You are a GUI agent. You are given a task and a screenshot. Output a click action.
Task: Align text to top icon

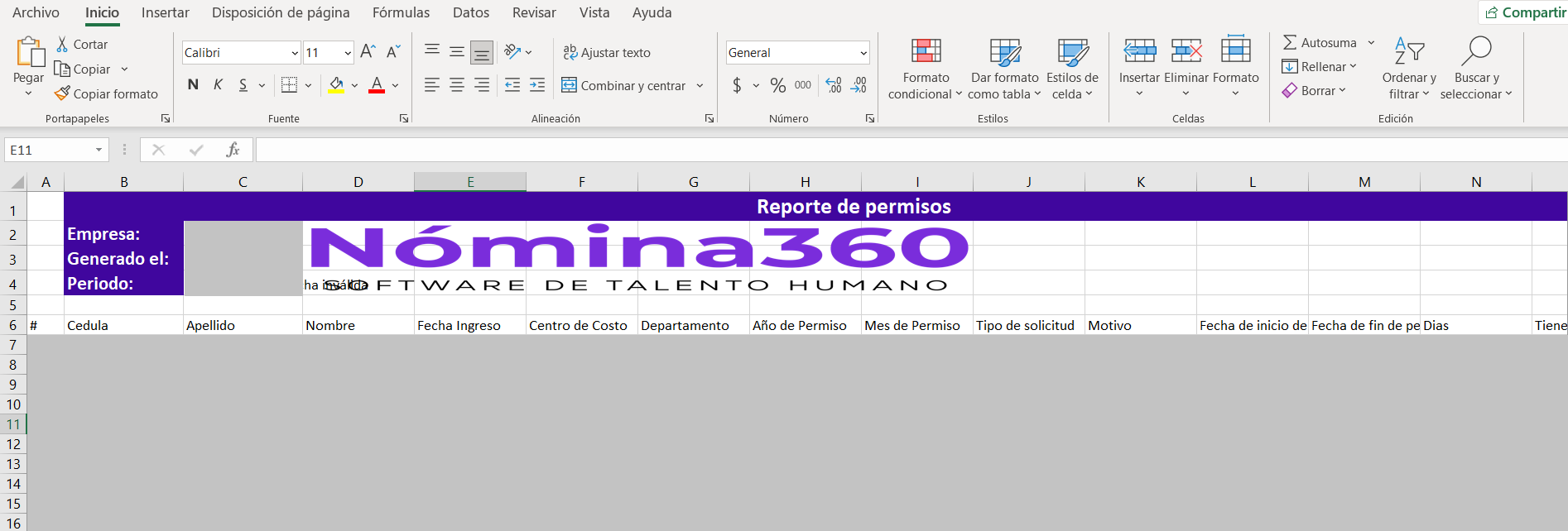click(x=432, y=52)
